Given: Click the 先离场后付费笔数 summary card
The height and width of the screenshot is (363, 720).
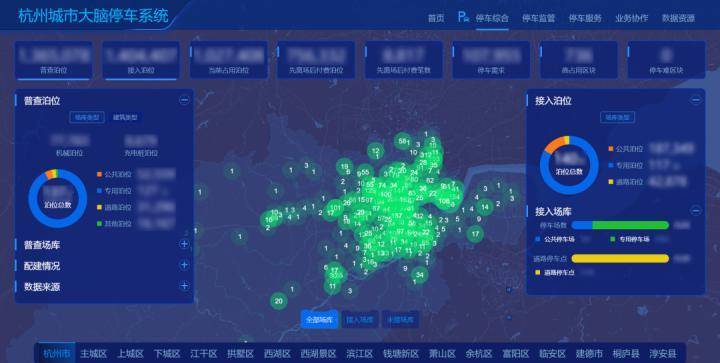Looking at the screenshot, I should (404, 60).
